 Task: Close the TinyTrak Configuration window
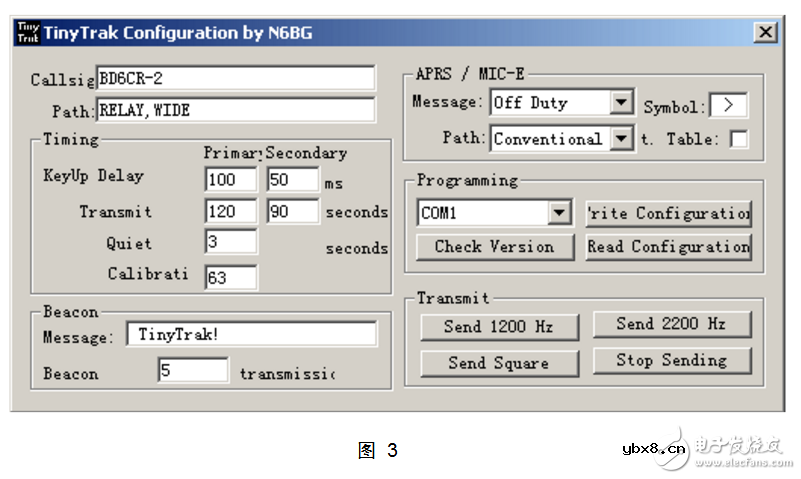click(765, 33)
